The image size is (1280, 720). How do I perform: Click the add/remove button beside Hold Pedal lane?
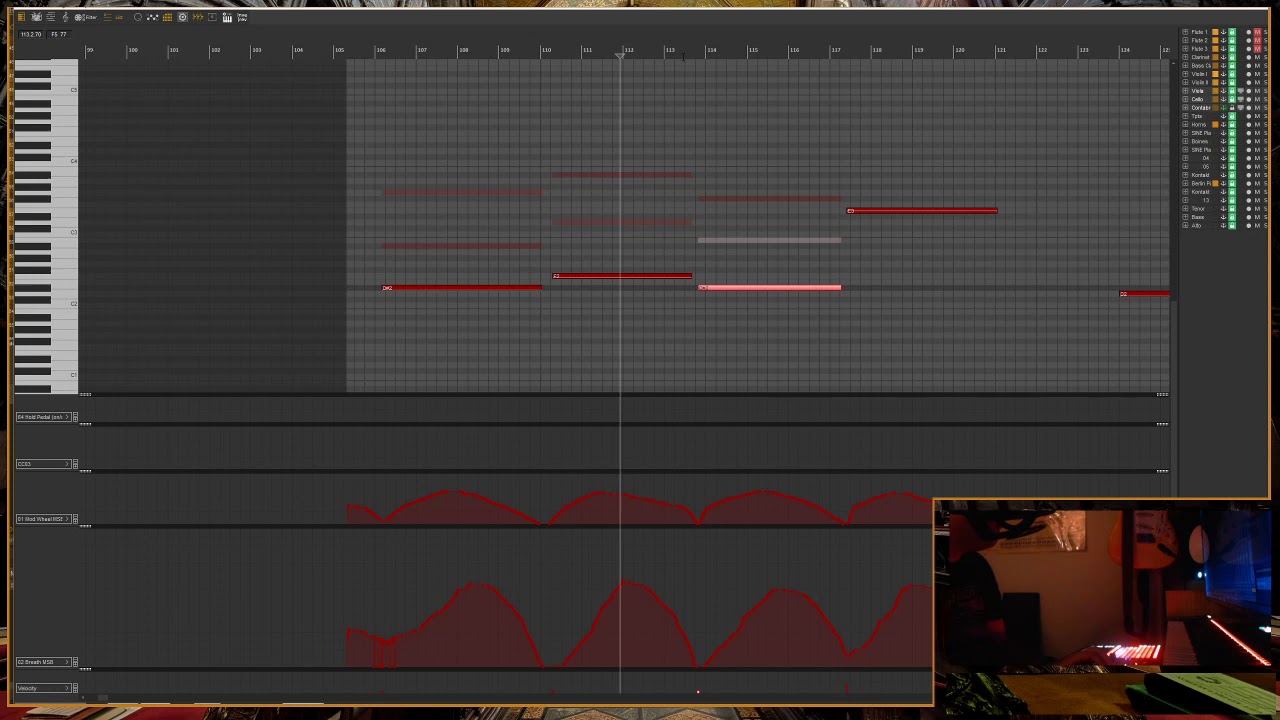[x=74, y=417]
